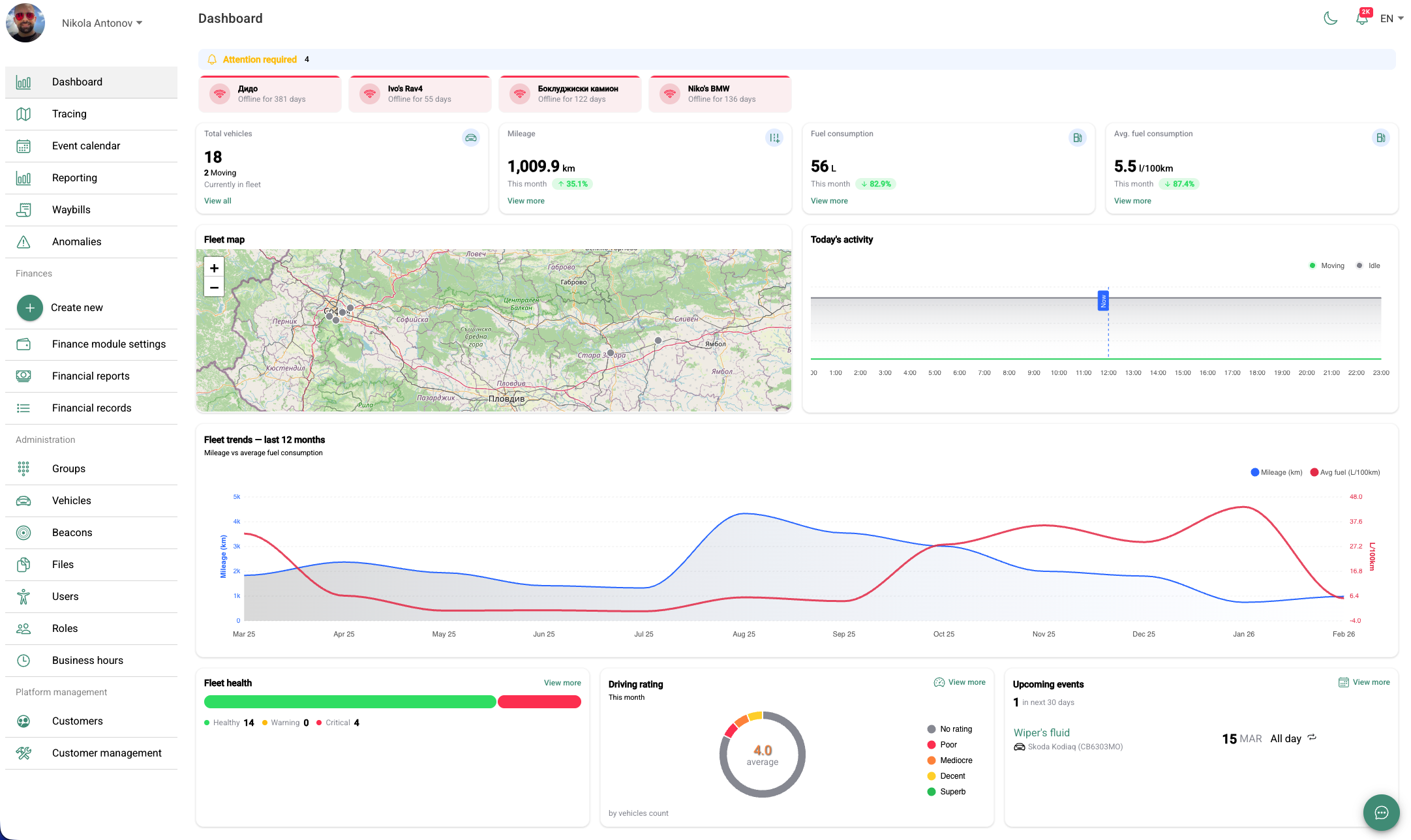The width and height of the screenshot is (1411, 840).
Task: Open the Anomalies panel icon
Action: [23, 241]
